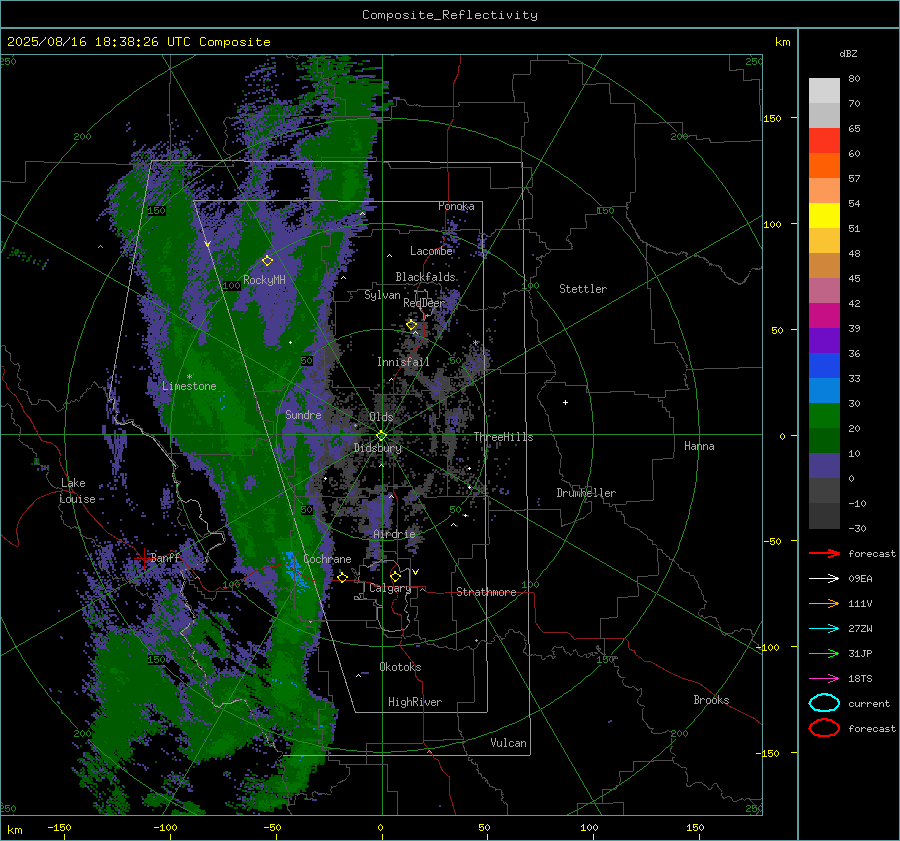The height and width of the screenshot is (841, 900).
Task: Click the Cochrane label
Action: [327, 559]
